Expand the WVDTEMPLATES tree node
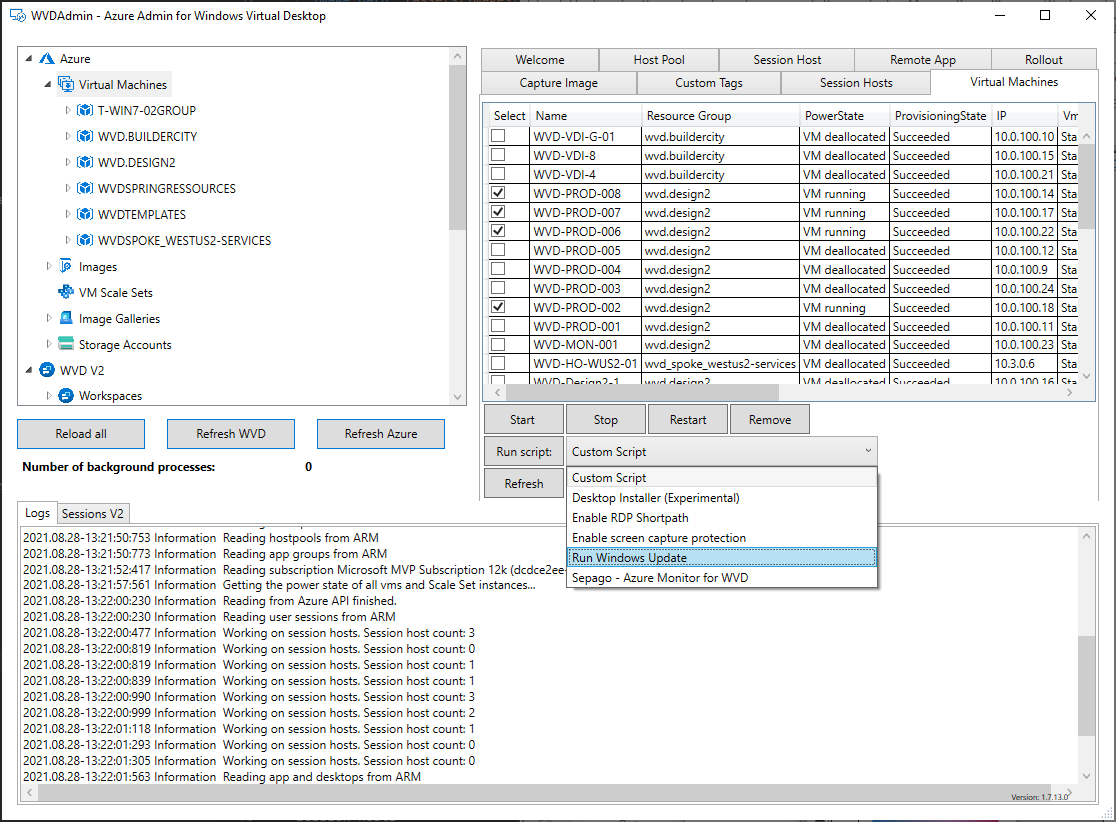 (x=68, y=214)
